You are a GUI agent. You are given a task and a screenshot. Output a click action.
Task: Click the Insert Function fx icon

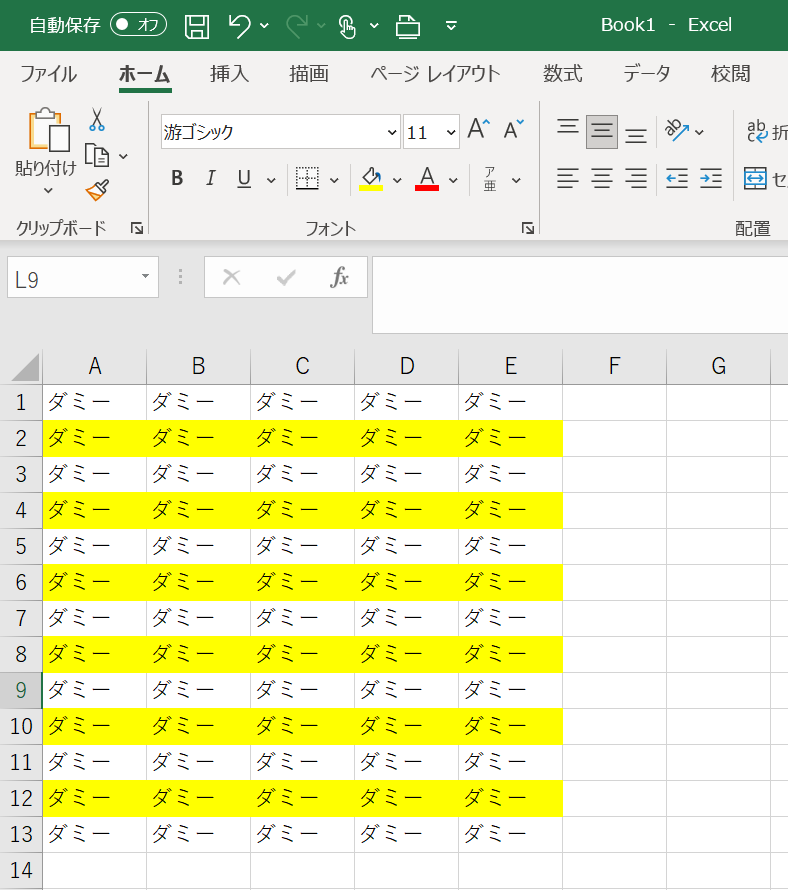[339, 277]
